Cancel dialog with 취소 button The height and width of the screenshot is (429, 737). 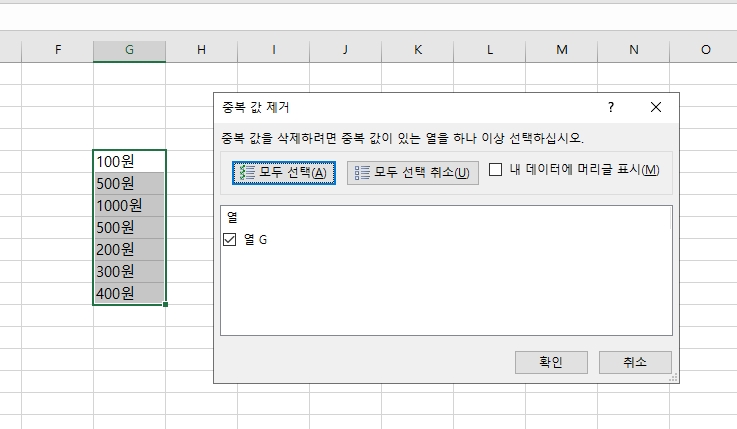(x=635, y=362)
